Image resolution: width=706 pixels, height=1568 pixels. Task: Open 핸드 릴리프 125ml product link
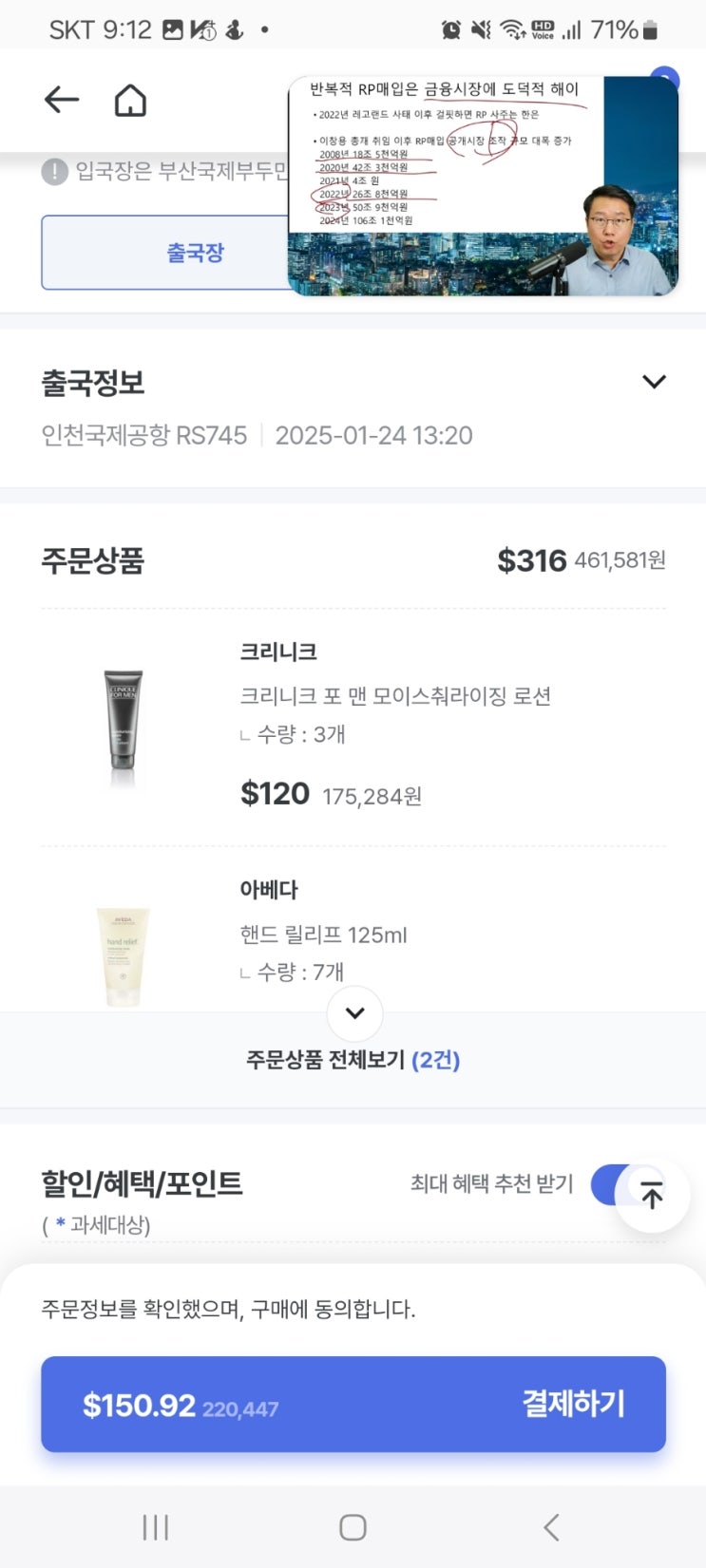pyautogui.click(x=323, y=935)
